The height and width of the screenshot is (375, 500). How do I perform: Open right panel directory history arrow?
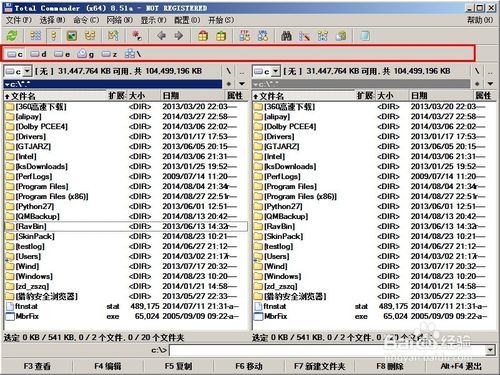490,84
